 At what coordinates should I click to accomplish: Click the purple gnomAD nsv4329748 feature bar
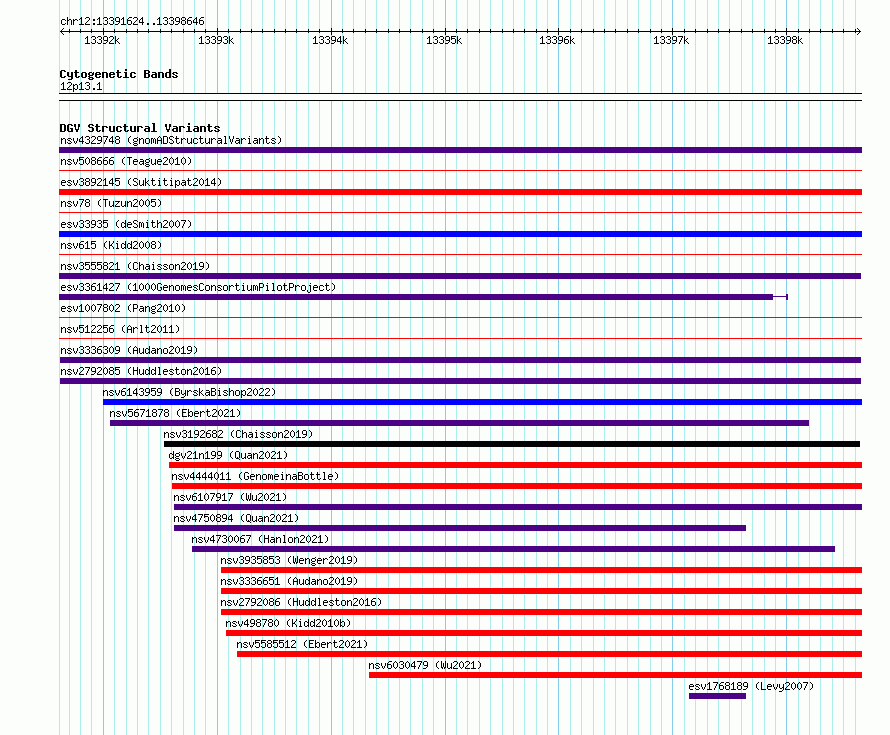click(x=460, y=150)
